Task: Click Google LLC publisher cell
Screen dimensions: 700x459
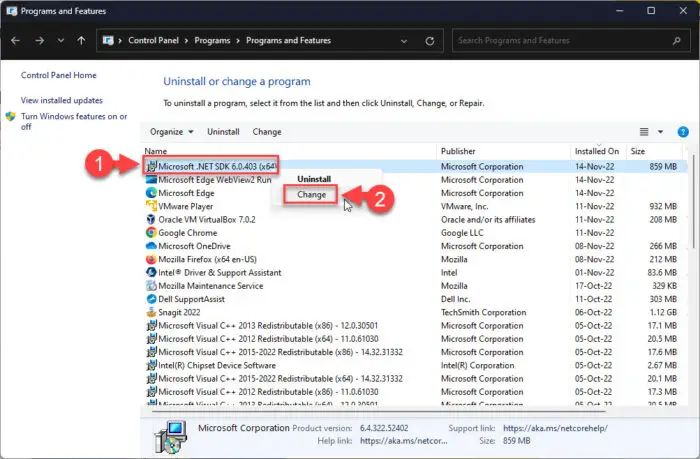Action: (462, 233)
